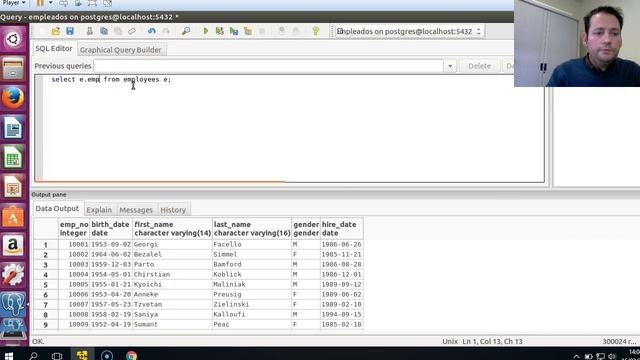Launch LibreOffice Writer from the dock
Viewport: 640px width, 360px height.
click(x=13, y=128)
